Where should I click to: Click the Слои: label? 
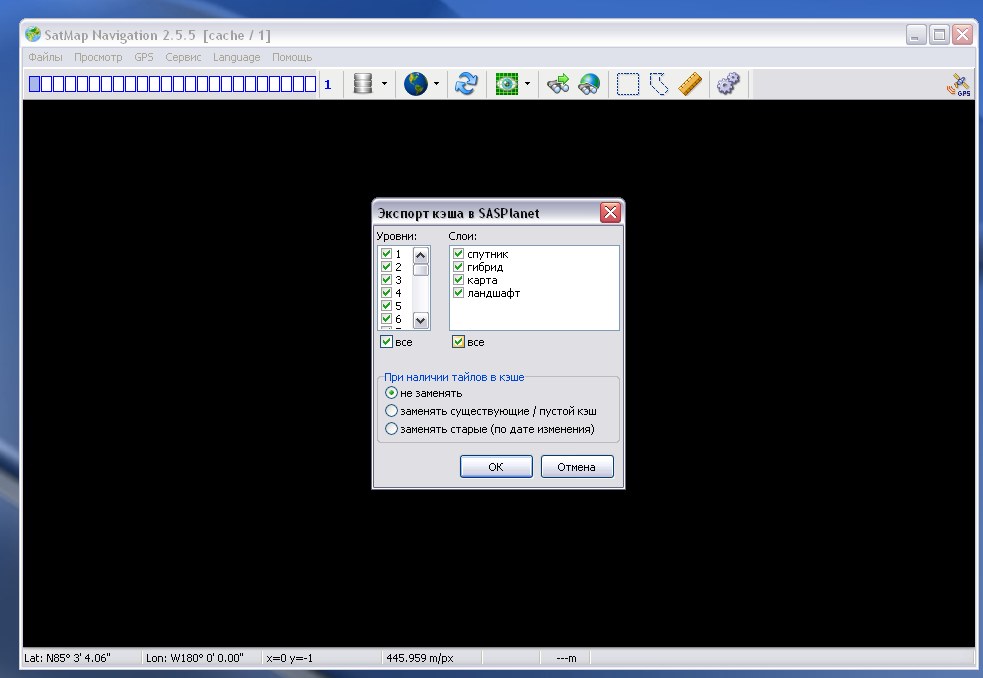tap(463, 236)
